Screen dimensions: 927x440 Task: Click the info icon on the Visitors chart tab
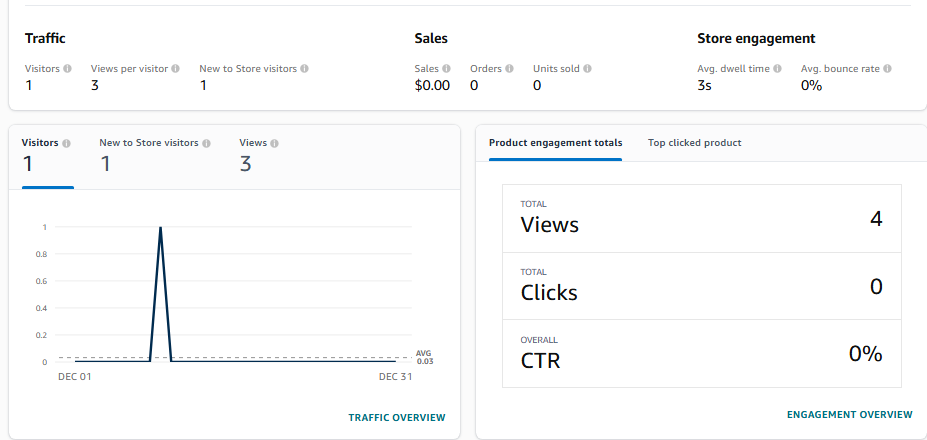coord(67,143)
